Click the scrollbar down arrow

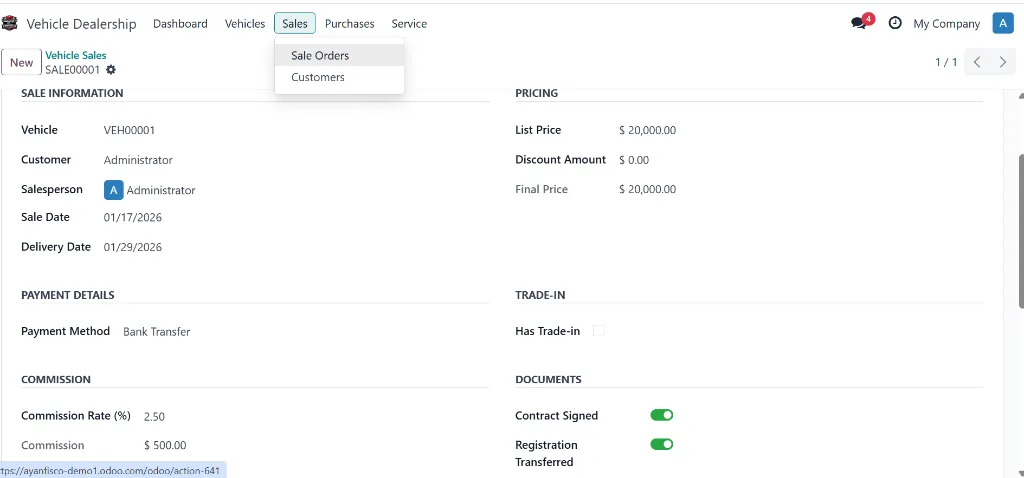tap(1021, 473)
